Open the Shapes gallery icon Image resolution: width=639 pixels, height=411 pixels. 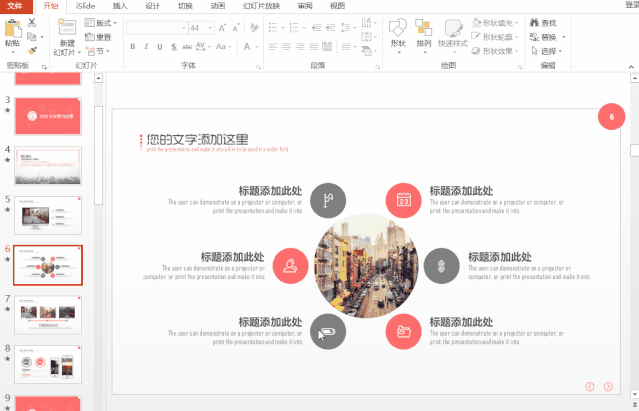[398, 28]
